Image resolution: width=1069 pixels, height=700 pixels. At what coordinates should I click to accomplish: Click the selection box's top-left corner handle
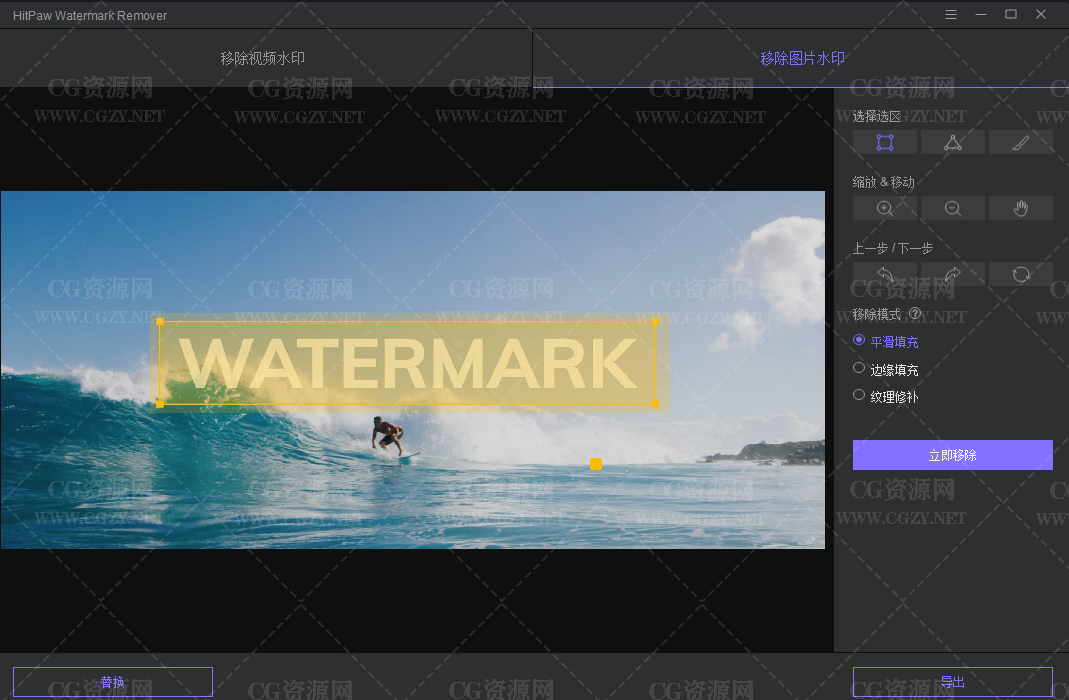click(160, 322)
